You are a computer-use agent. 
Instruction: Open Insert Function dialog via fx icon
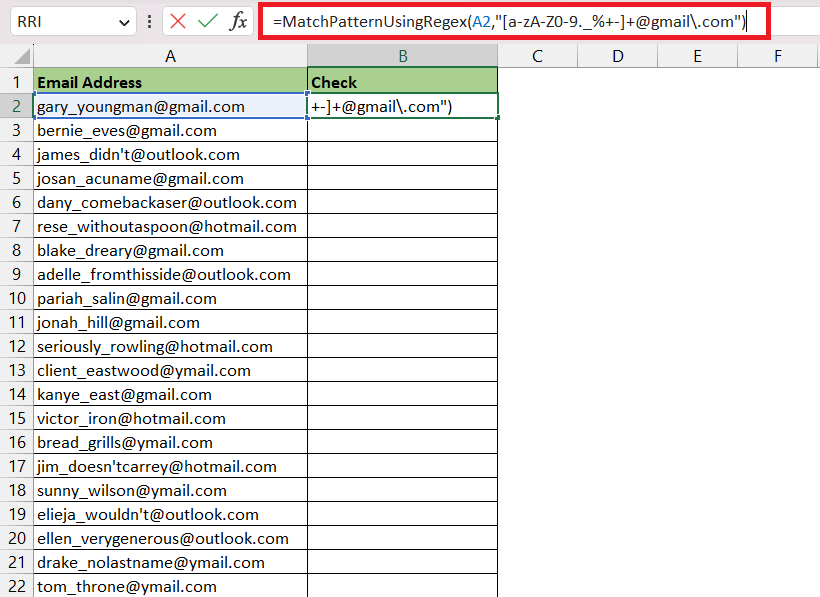point(238,21)
